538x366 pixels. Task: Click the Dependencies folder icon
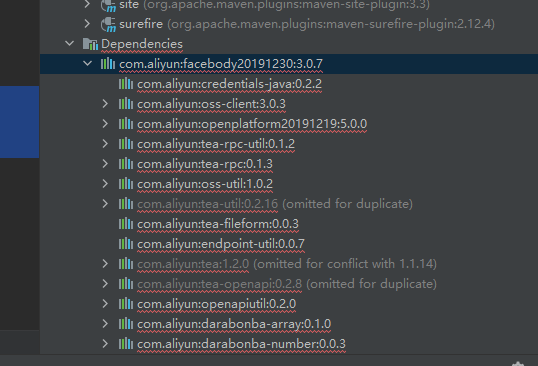tap(90, 44)
